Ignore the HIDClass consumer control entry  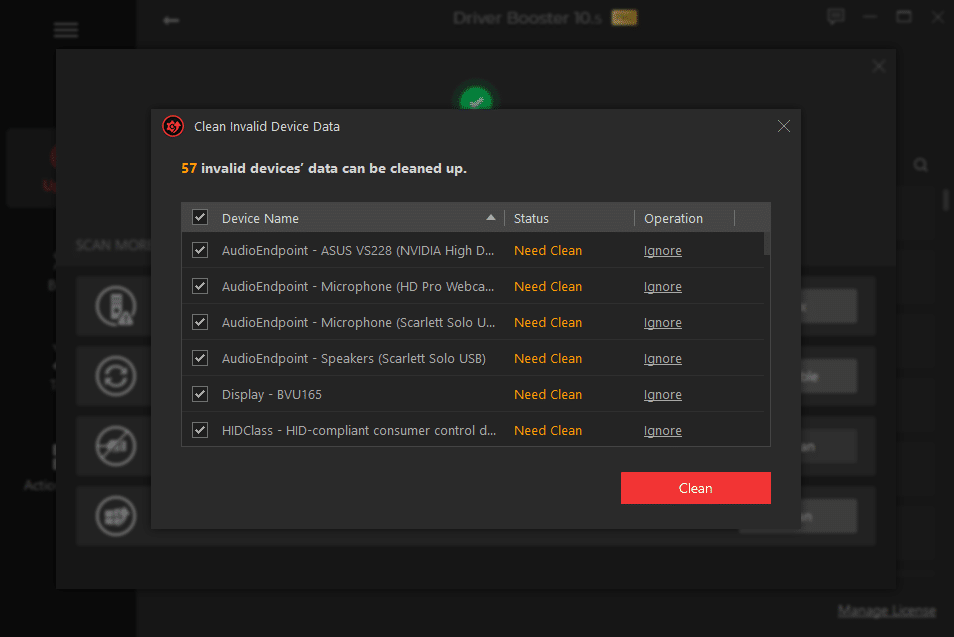tap(663, 430)
